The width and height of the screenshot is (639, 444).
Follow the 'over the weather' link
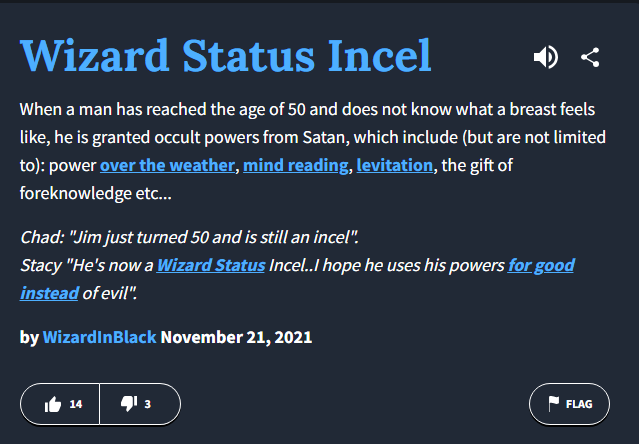167,163
